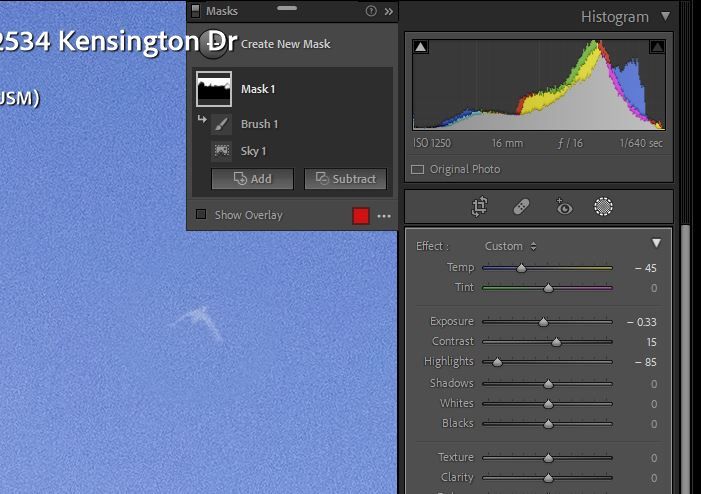The image size is (701, 494).
Task: Click the Masks panel drag handle bar
Action: tap(287, 8)
